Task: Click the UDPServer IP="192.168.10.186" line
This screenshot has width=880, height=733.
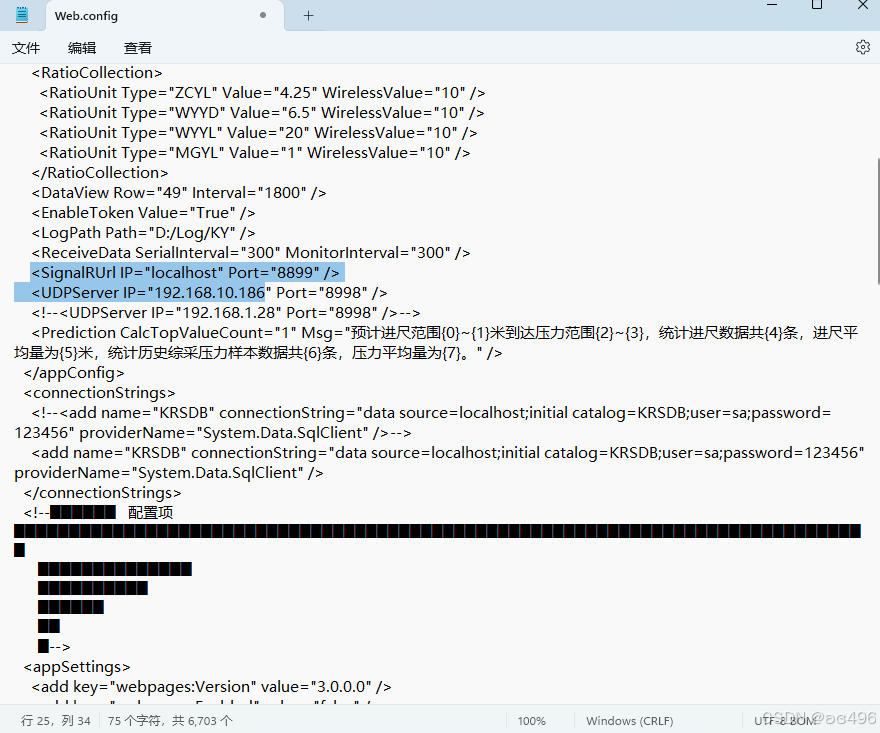Action: (209, 293)
